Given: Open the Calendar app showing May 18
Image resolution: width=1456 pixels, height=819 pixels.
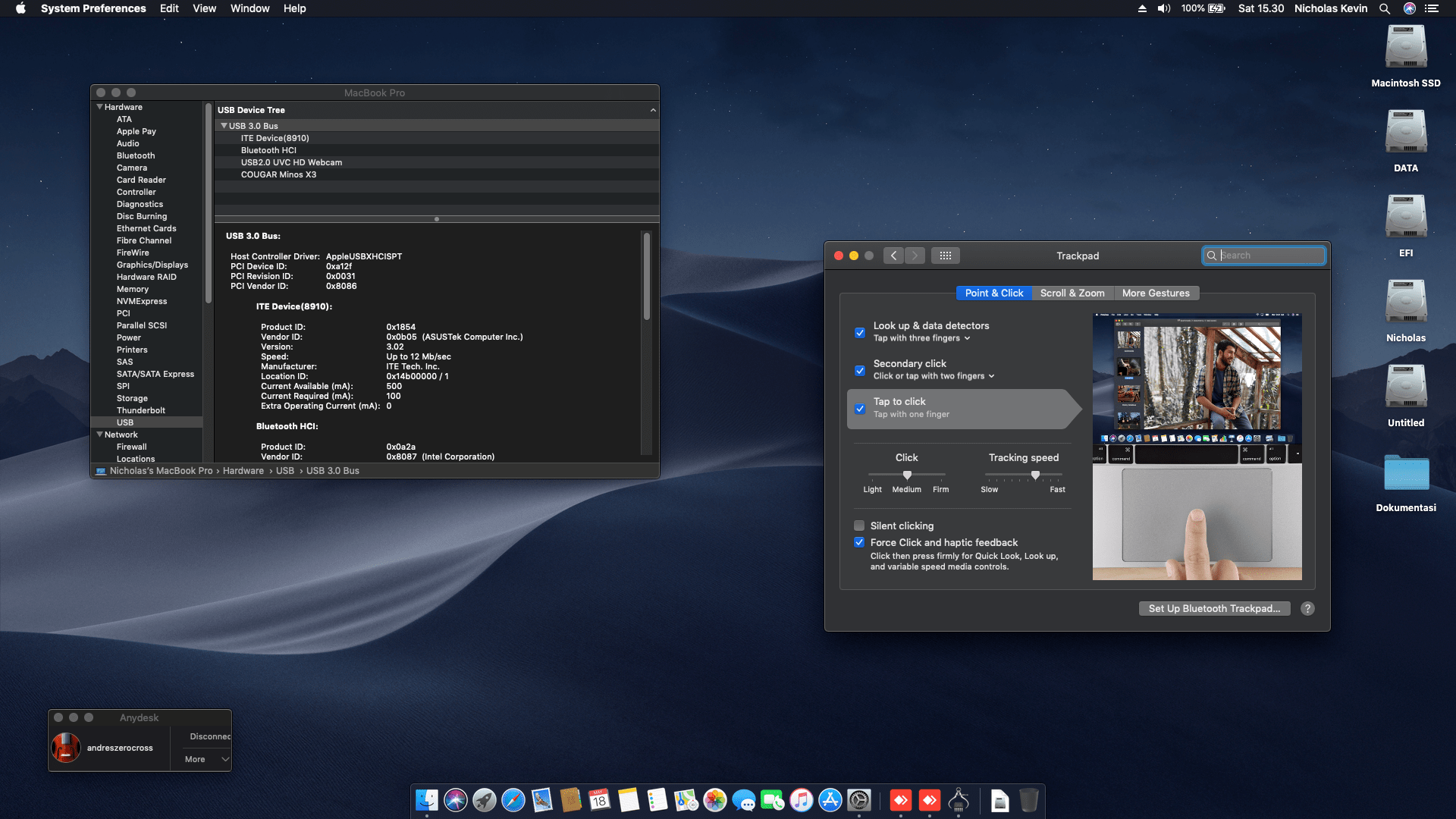Looking at the screenshot, I should tap(599, 802).
